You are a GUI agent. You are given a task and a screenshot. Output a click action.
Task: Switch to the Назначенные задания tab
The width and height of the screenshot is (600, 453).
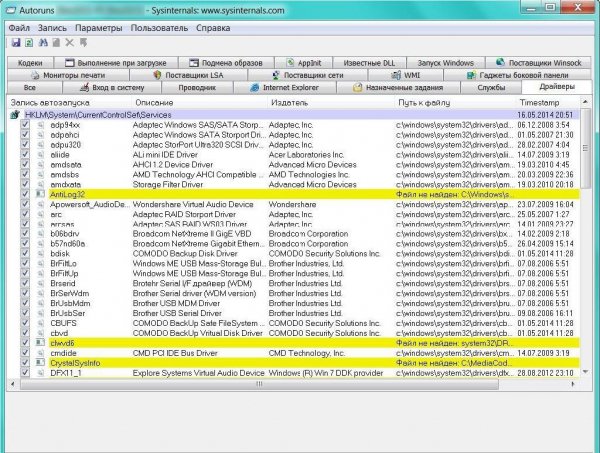(x=398, y=88)
